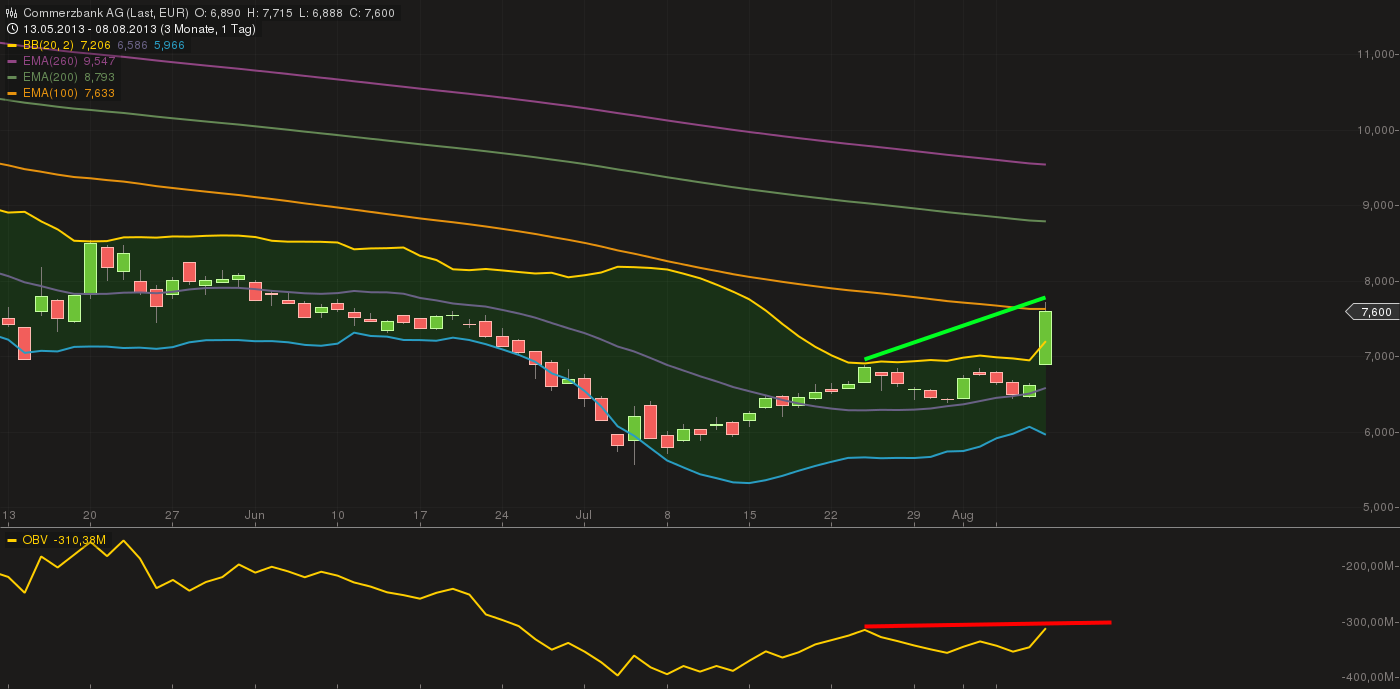Open the Commerzbank AG (Last, EUR) title
The height and width of the screenshot is (689, 1400).
coord(105,13)
